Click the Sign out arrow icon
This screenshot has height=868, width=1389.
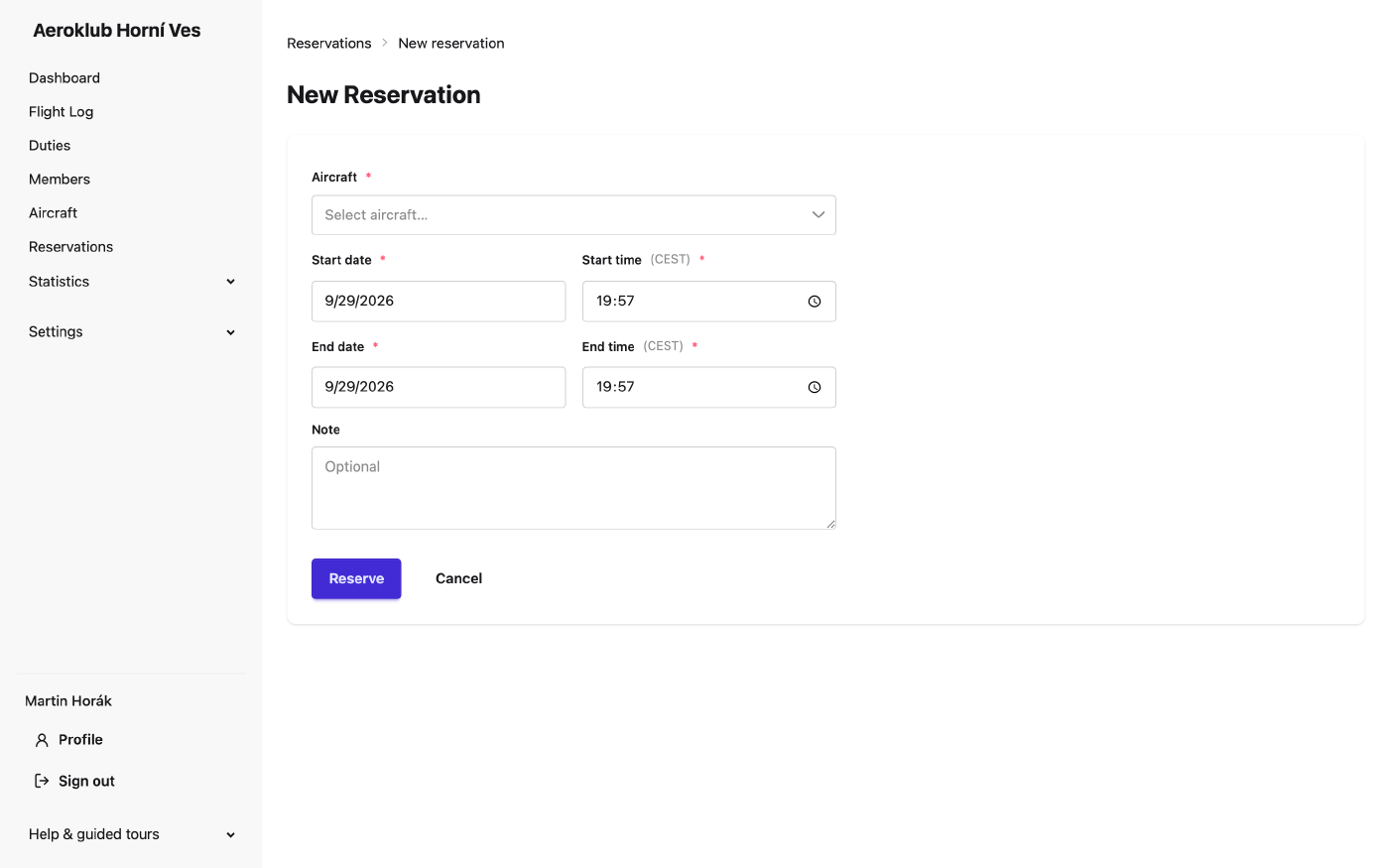[x=42, y=781]
